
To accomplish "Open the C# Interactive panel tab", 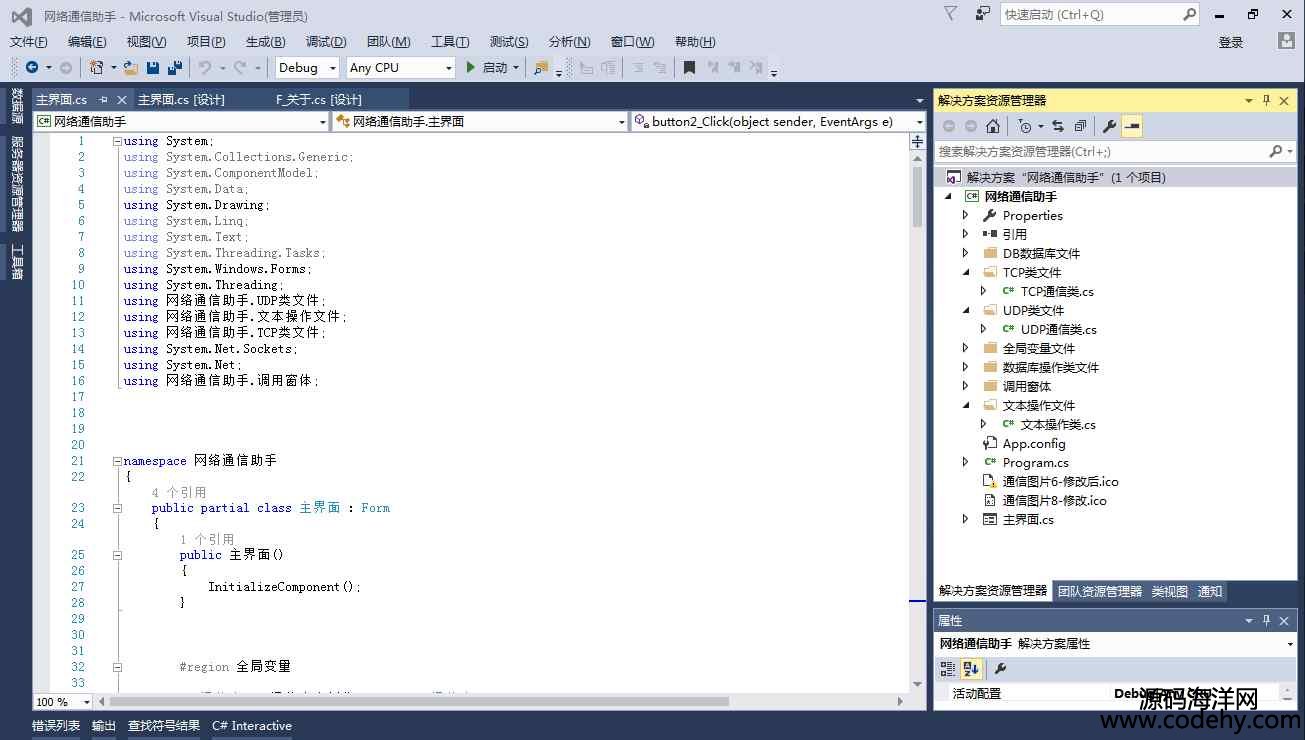I will 252,726.
